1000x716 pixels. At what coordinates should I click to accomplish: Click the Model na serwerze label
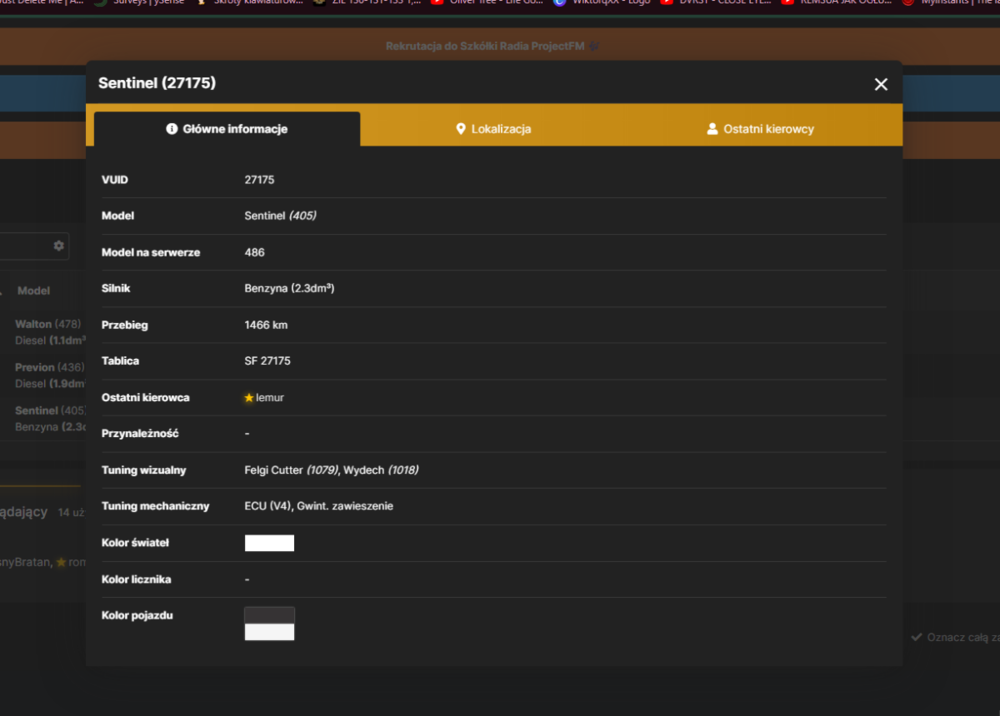[151, 252]
